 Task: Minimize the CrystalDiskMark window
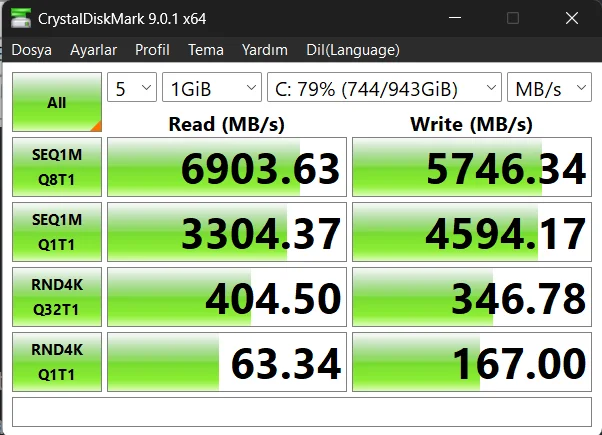point(455,18)
